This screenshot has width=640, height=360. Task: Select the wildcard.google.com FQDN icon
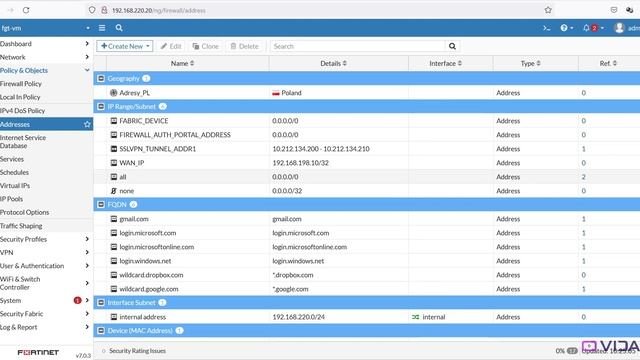coord(114,289)
